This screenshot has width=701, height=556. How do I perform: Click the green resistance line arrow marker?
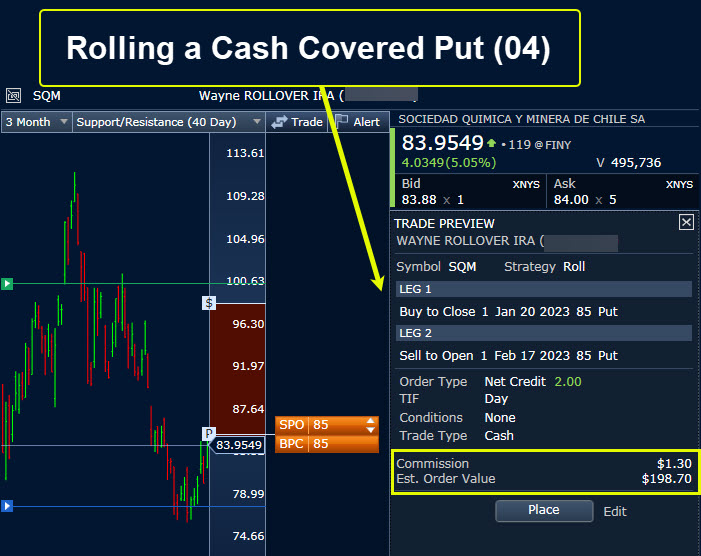pyautogui.click(x=7, y=284)
